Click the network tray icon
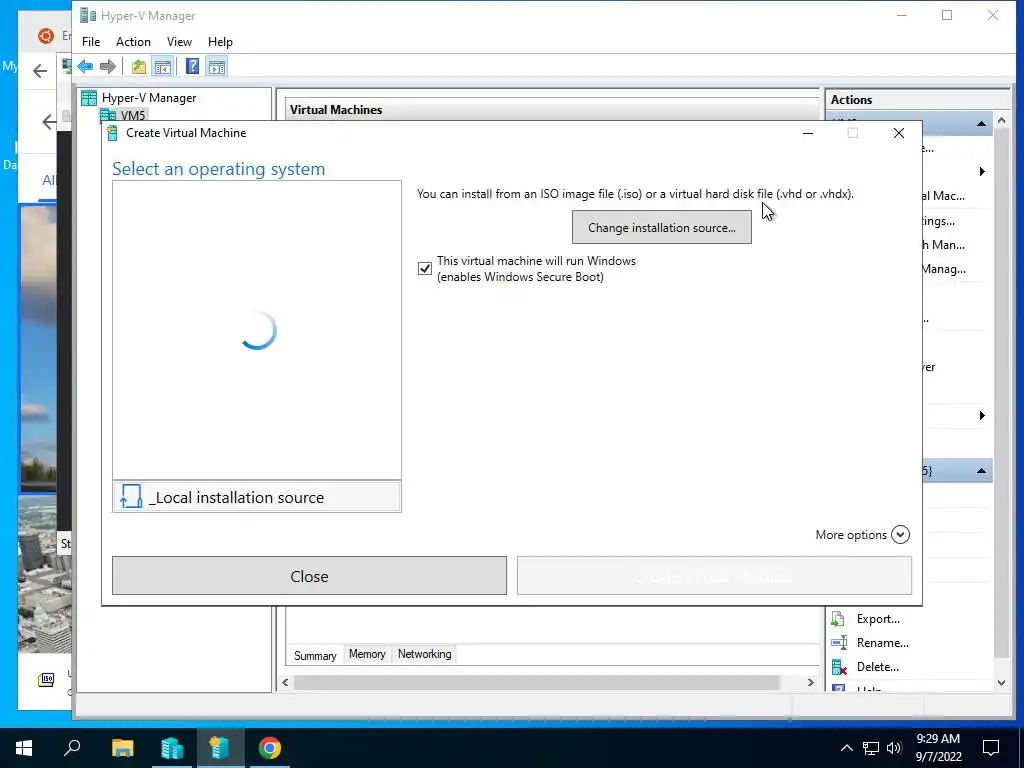The height and width of the screenshot is (768, 1024). coord(871,748)
